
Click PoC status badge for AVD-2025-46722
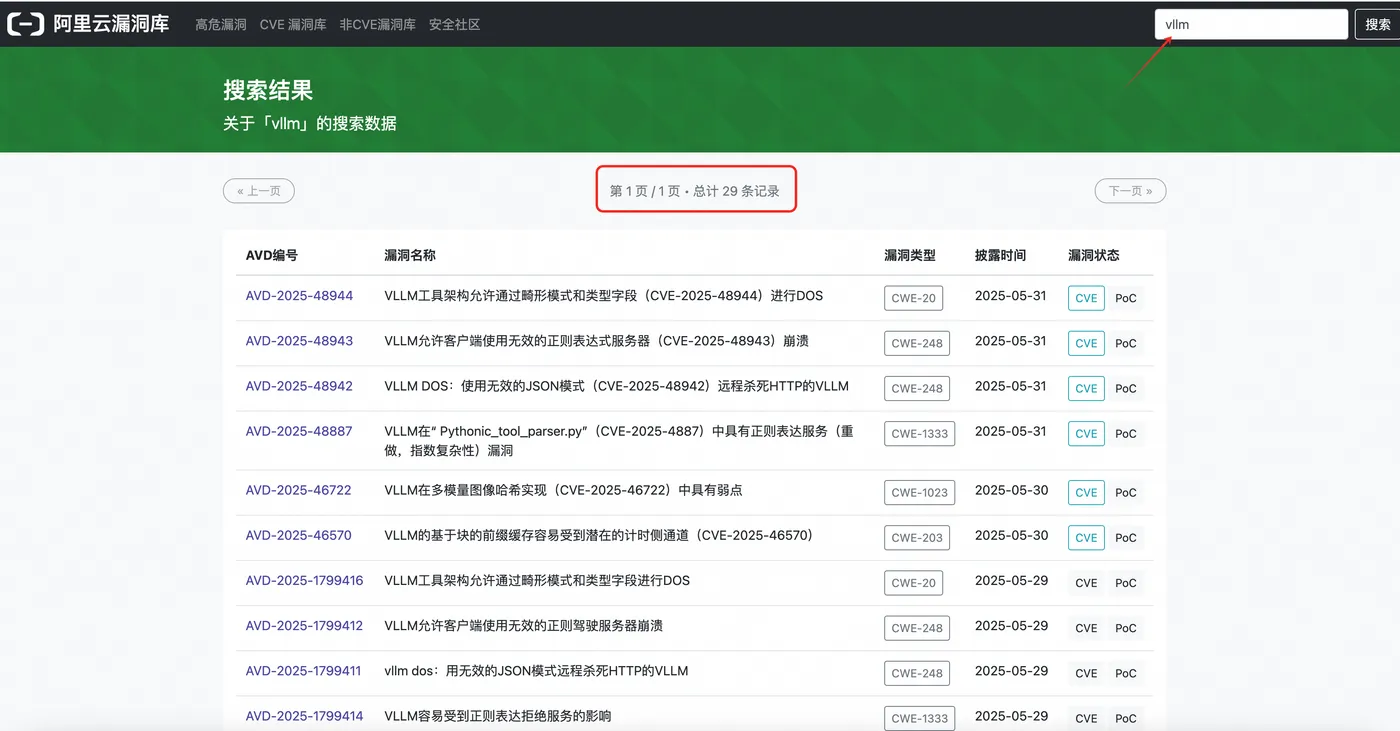pyautogui.click(x=1126, y=492)
